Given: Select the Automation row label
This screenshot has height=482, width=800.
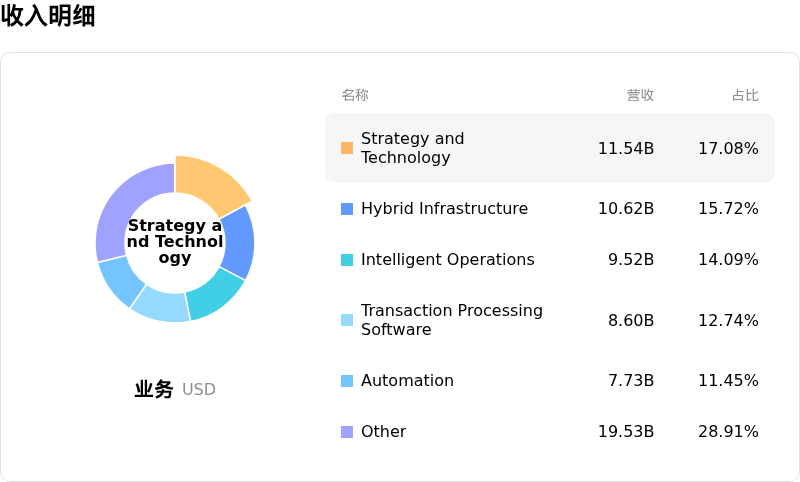Looking at the screenshot, I should [x=407, y=381].
